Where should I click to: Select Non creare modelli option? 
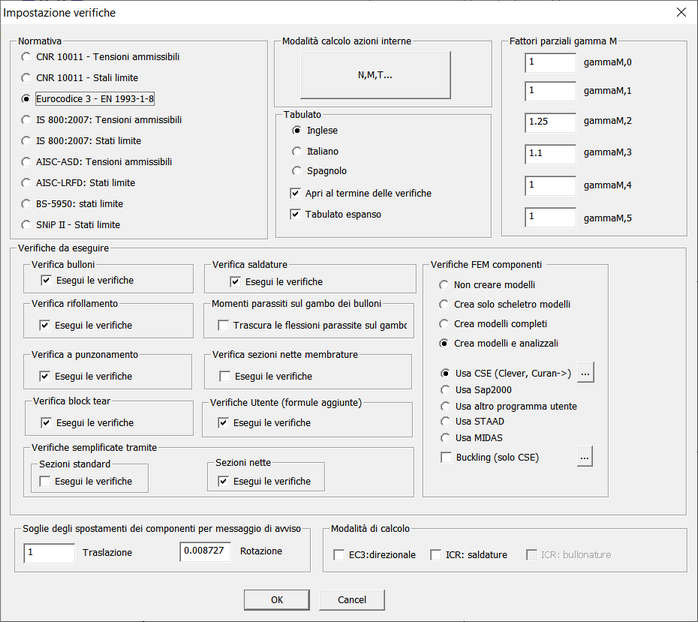pos(444,285)
